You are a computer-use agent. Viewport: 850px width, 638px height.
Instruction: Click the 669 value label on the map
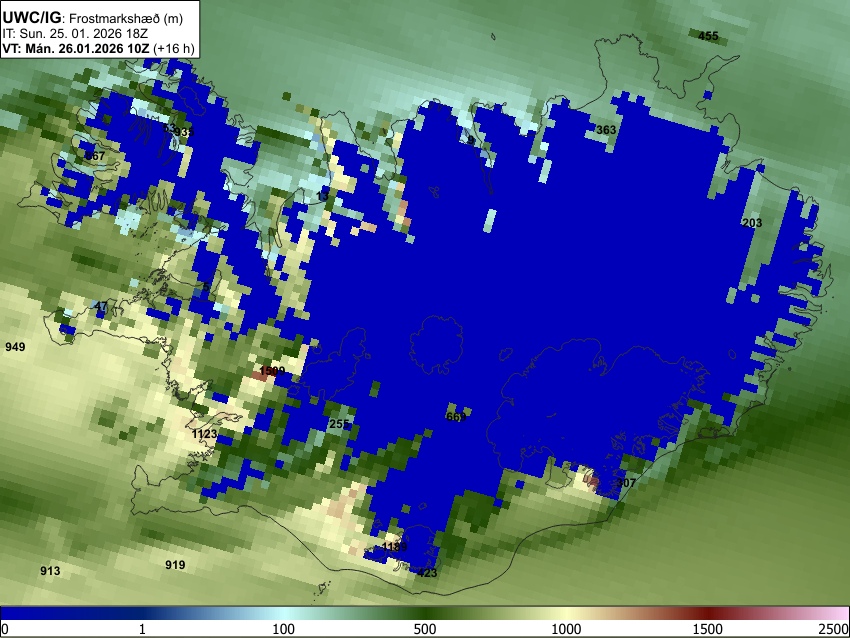point(456,417)
